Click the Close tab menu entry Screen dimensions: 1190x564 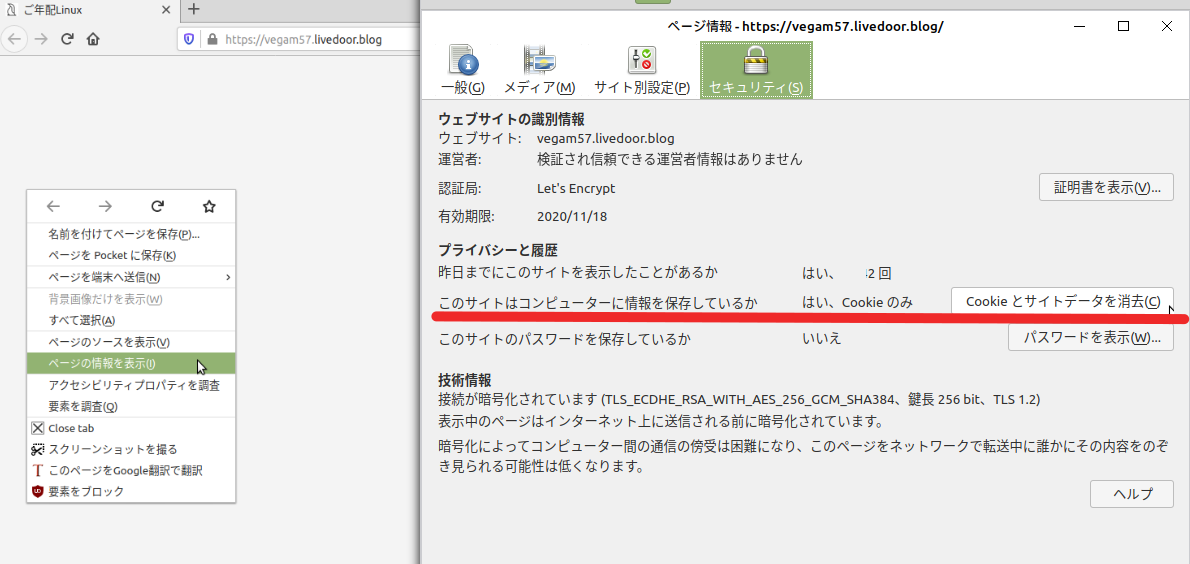[x=131, y=428]
